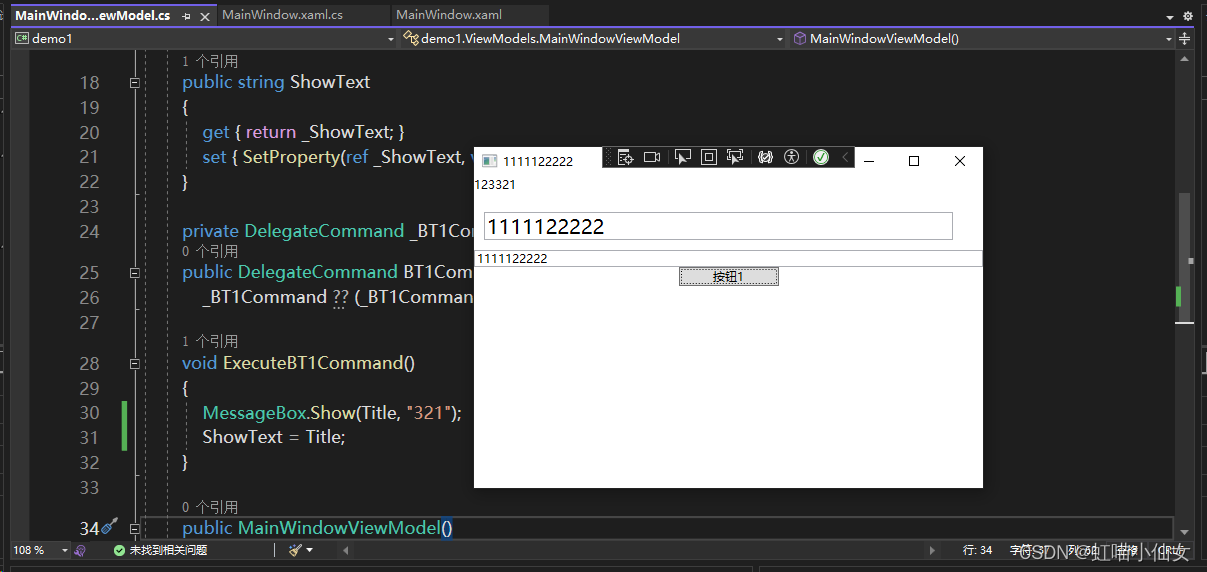
Task: Toggle Display Layout Adorners in debug toolbar
Action: pyautogui.click(x=709, y=157)
